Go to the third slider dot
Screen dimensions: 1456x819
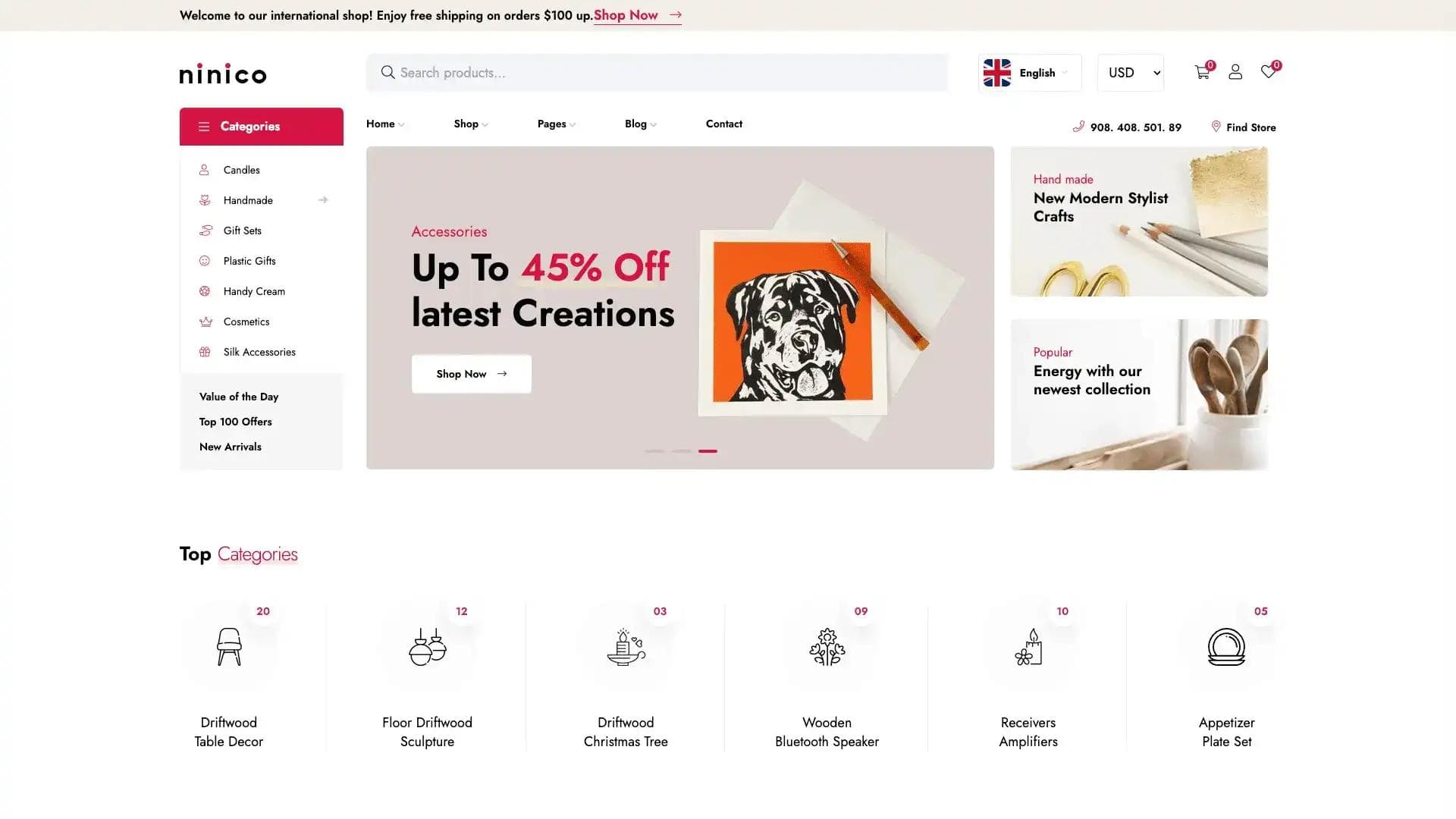pyautogui.click(x=708, y=451)
